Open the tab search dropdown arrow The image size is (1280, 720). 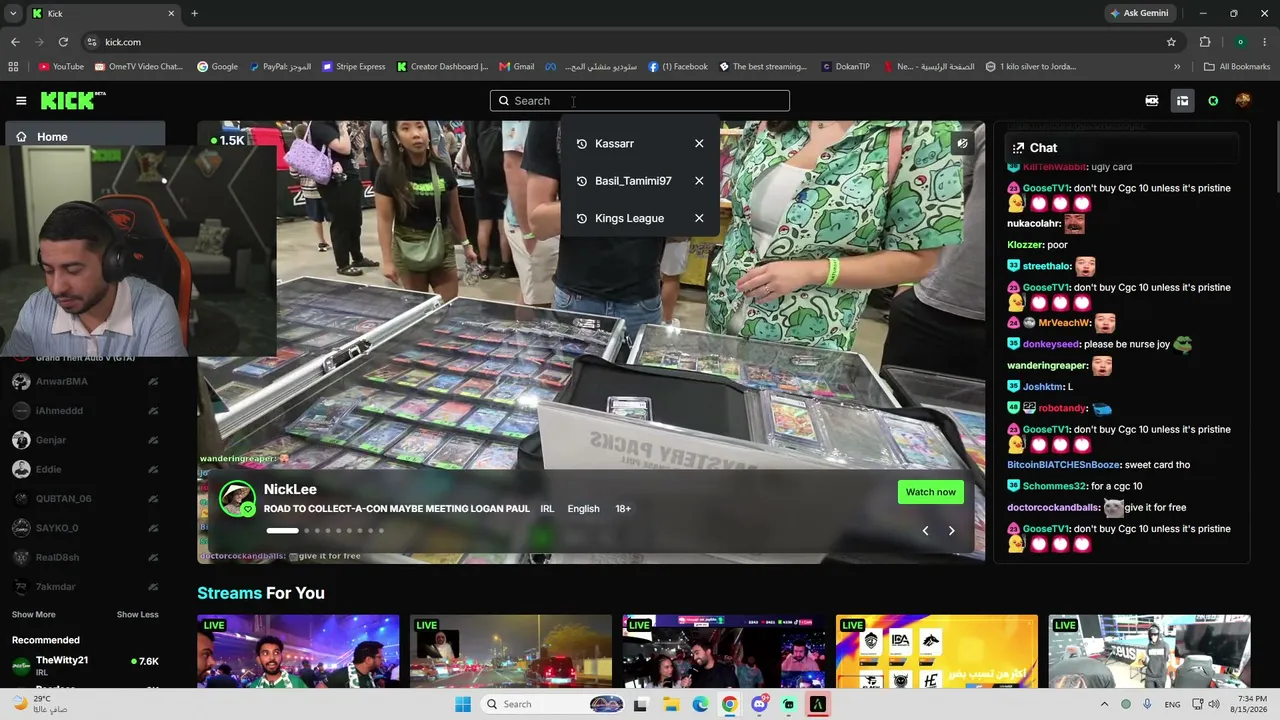tap(12, 13)
